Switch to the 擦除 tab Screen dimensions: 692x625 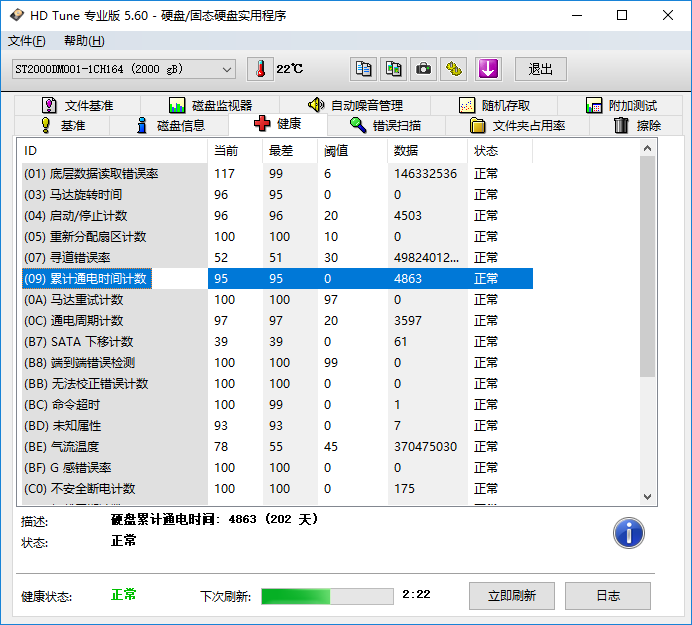637,125
